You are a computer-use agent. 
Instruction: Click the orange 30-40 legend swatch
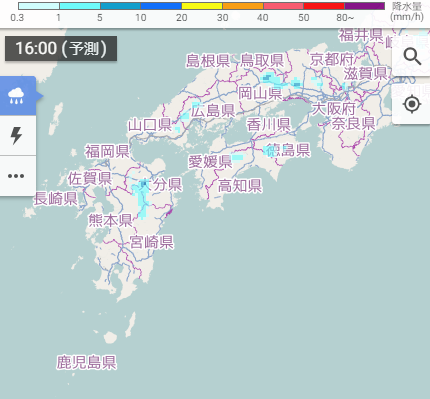tap(243, 6)
